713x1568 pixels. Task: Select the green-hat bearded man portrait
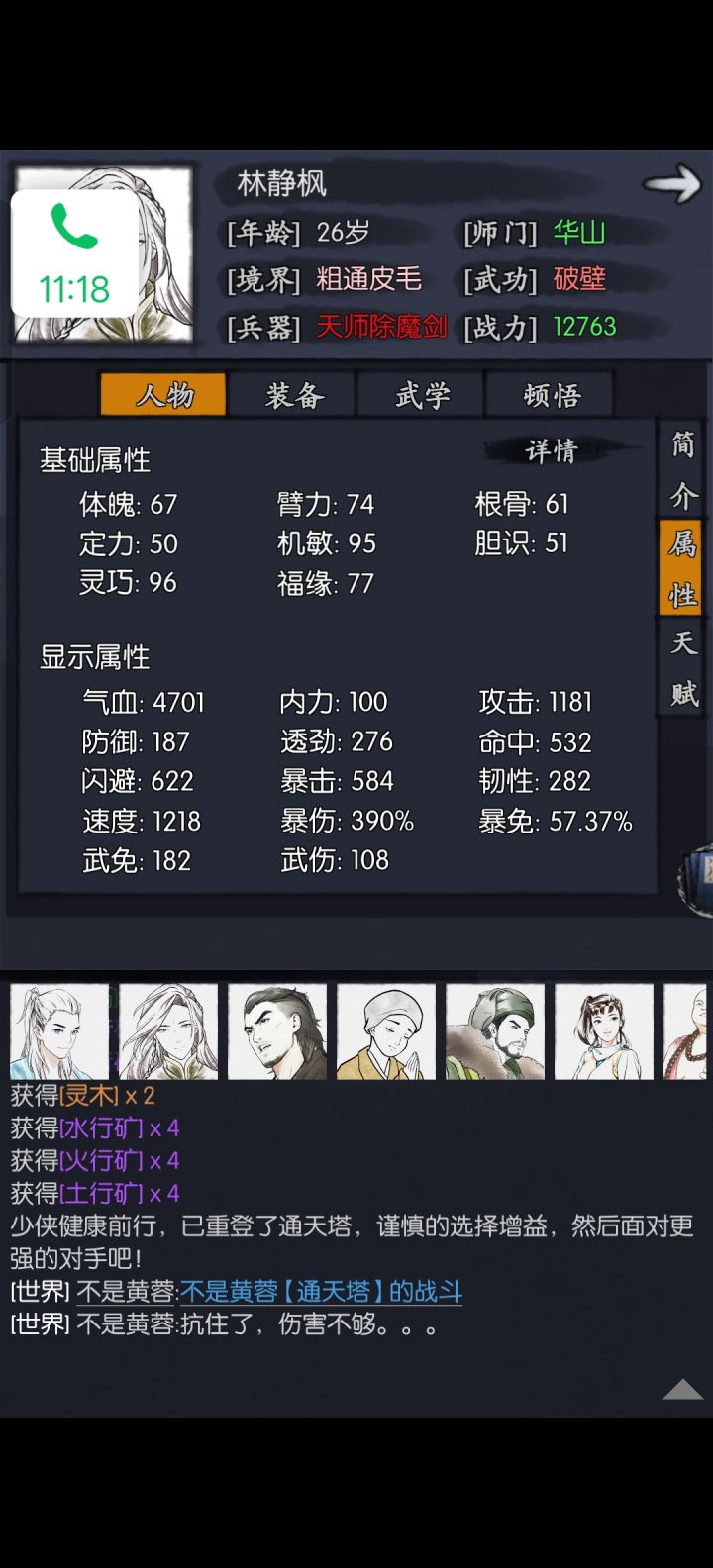(x=495, y=1031)
